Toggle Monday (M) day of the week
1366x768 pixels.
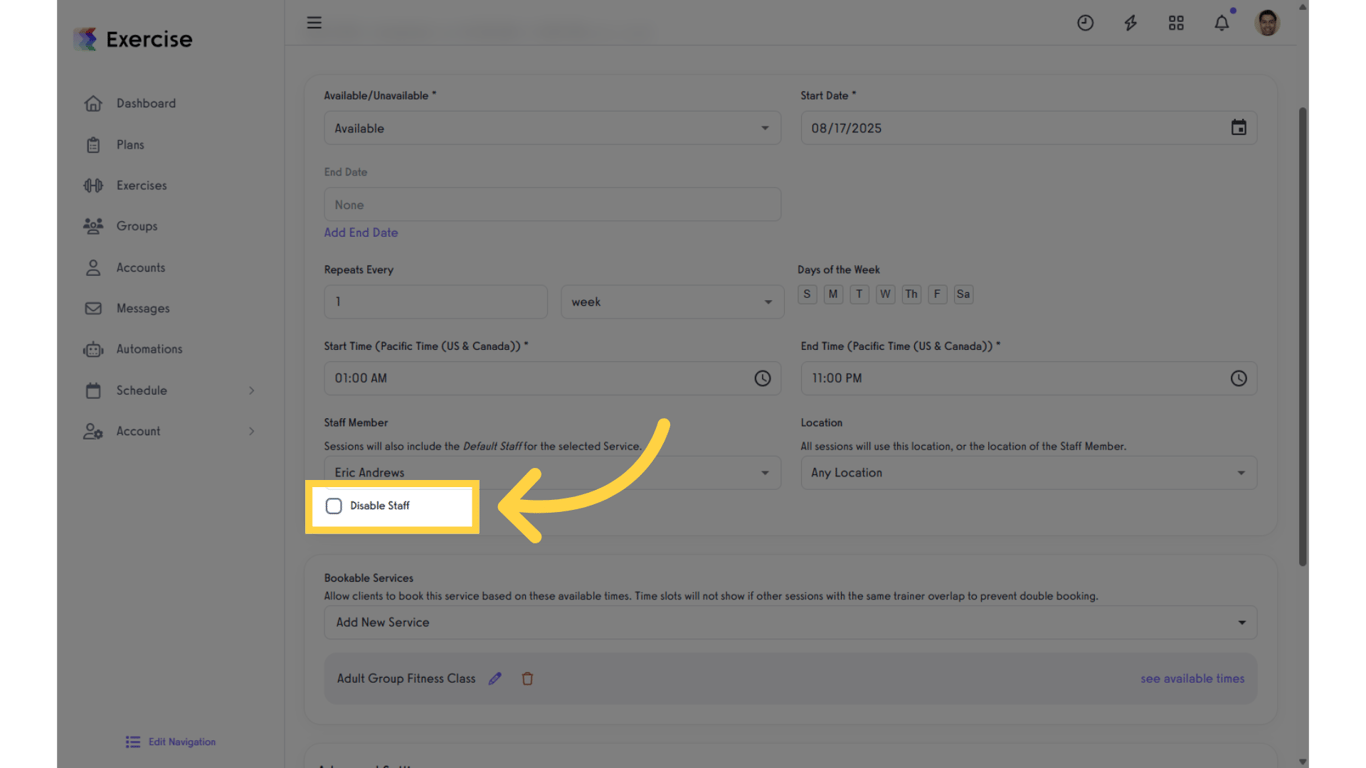click(833, 294)
